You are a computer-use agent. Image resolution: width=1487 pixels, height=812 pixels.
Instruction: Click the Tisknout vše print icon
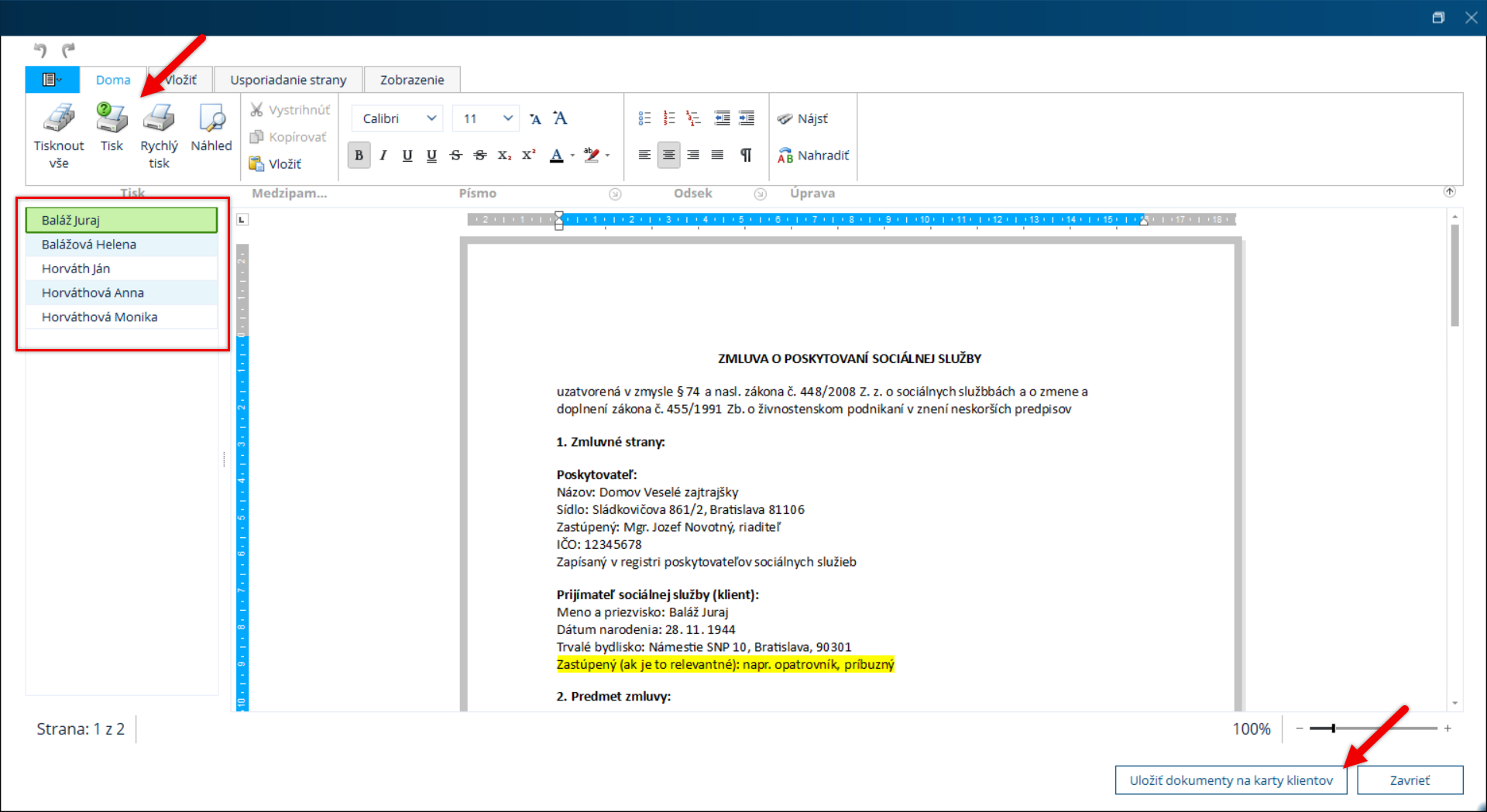point(59,118)
